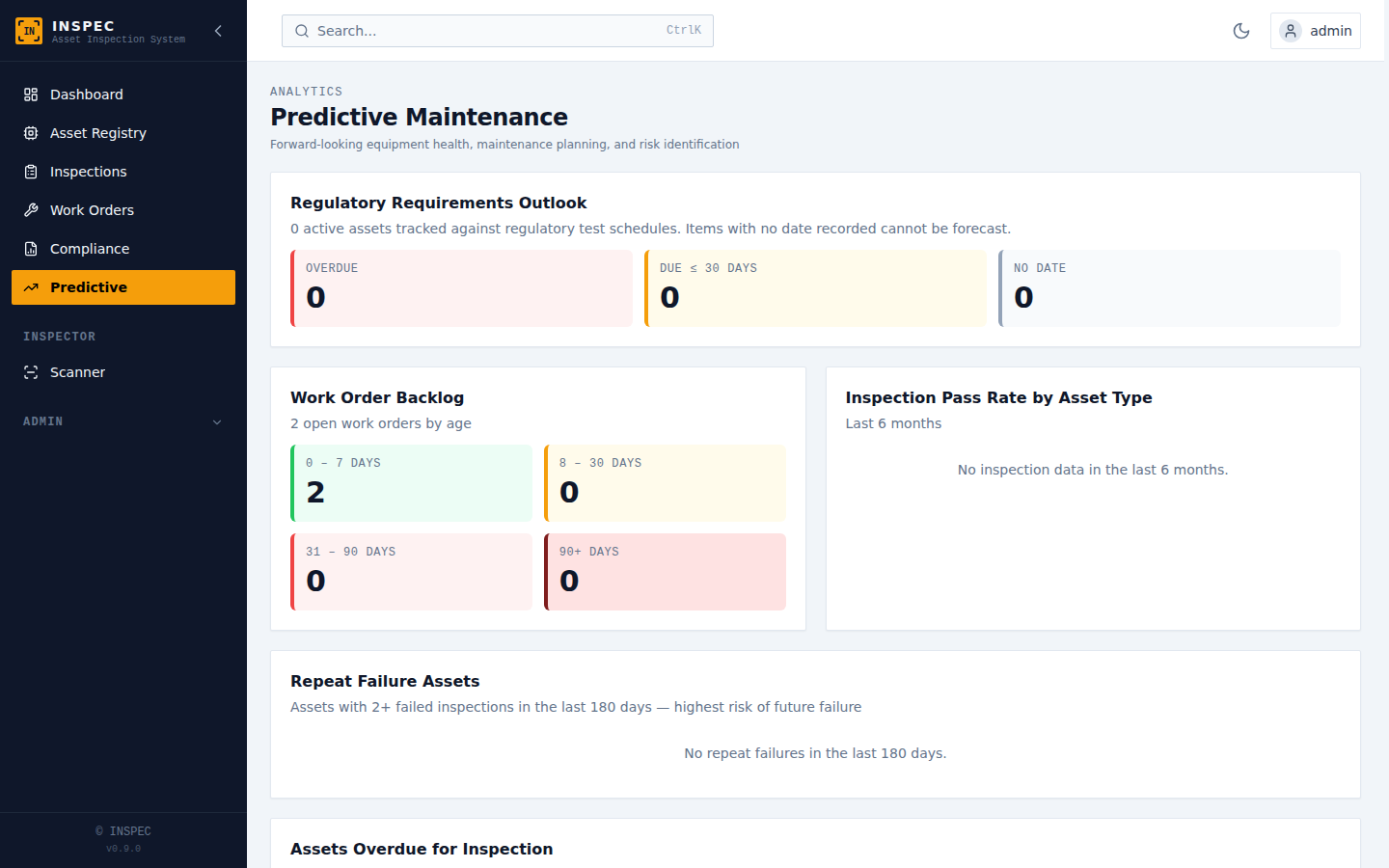The image size is (1389, 868).
Task: Click the No Date card
Action: [1170, 288]
